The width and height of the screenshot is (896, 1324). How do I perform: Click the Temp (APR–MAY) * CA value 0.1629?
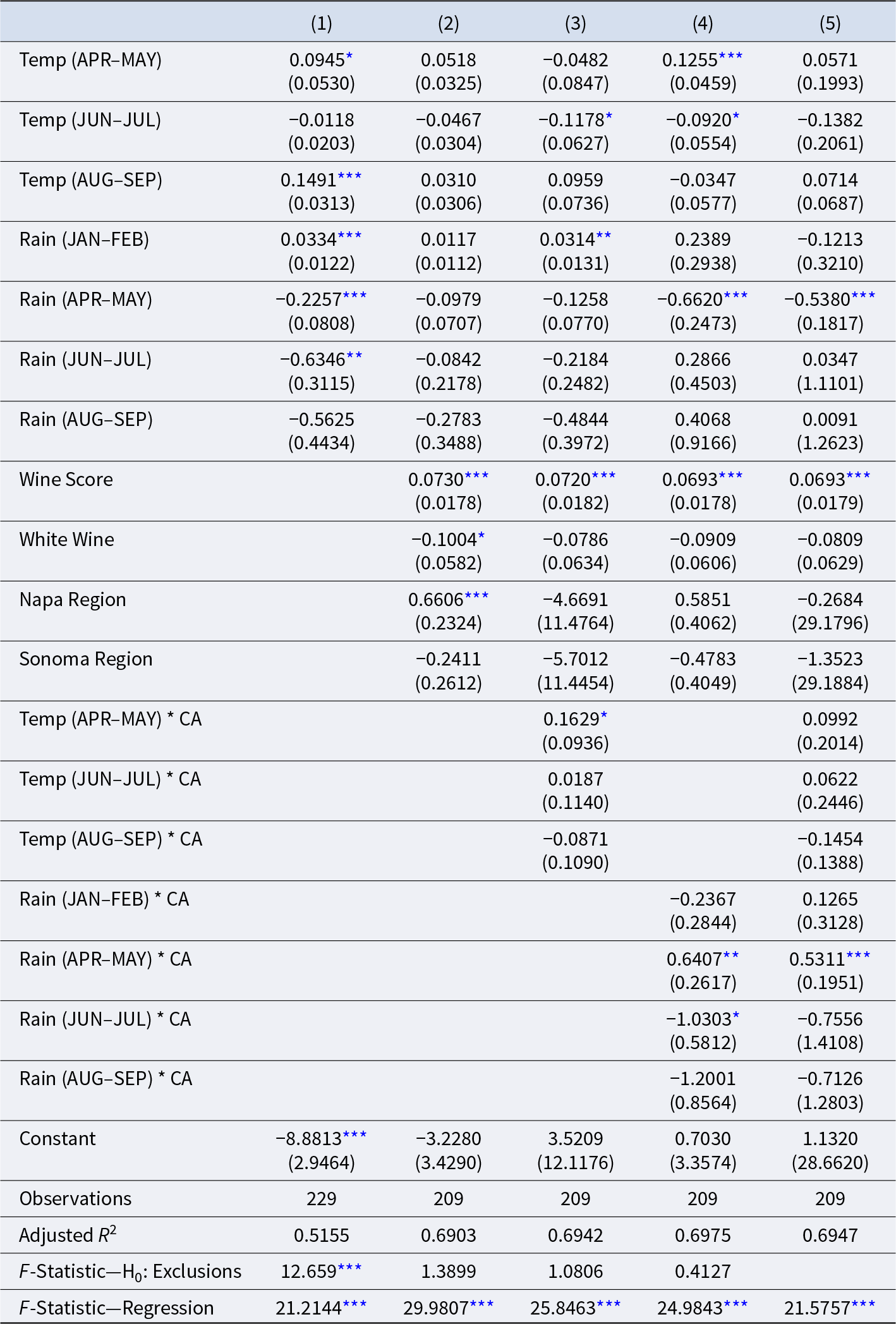[571, 719]
